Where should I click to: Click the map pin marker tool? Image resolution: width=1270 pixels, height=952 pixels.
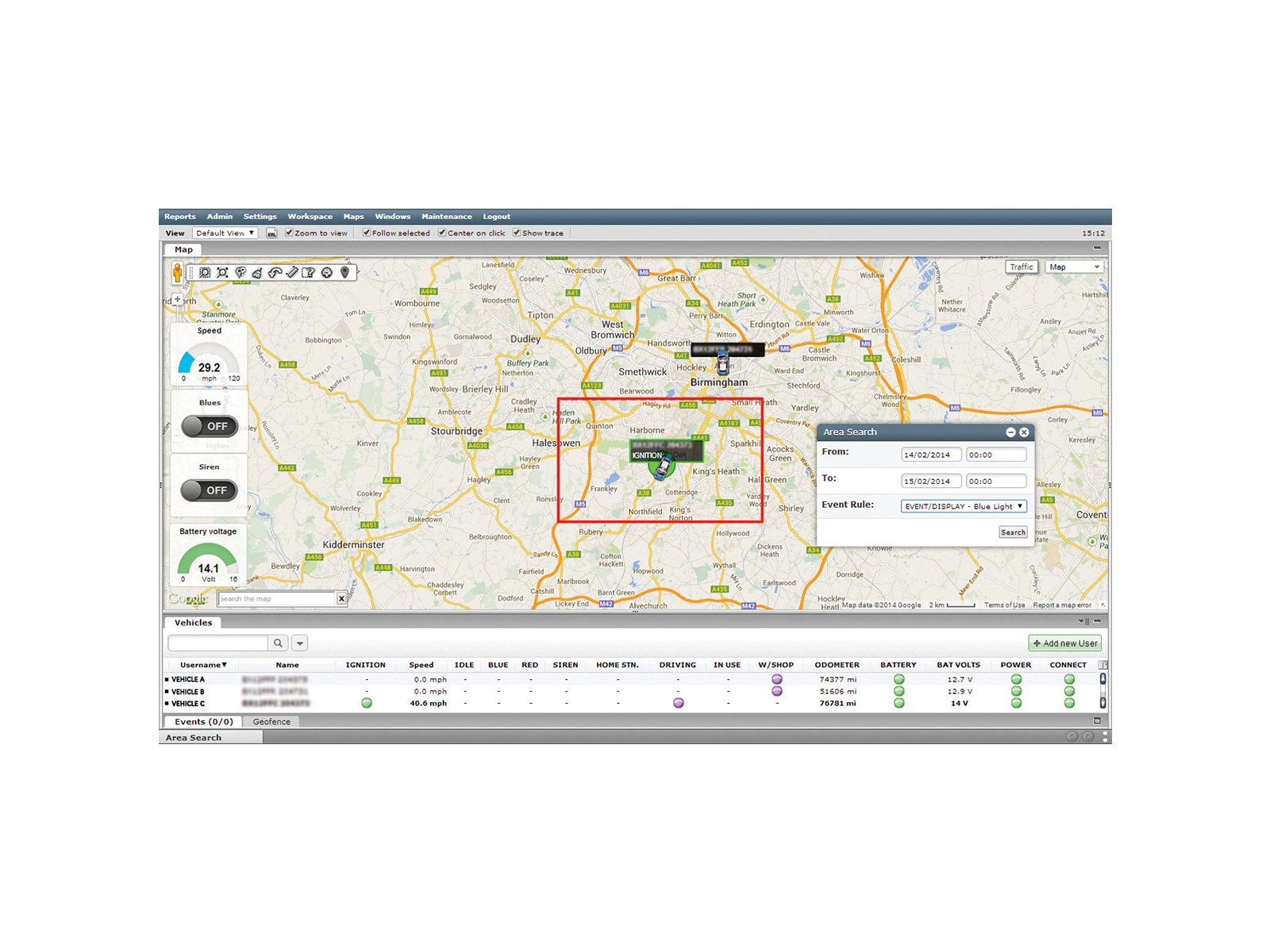[344, 272]
